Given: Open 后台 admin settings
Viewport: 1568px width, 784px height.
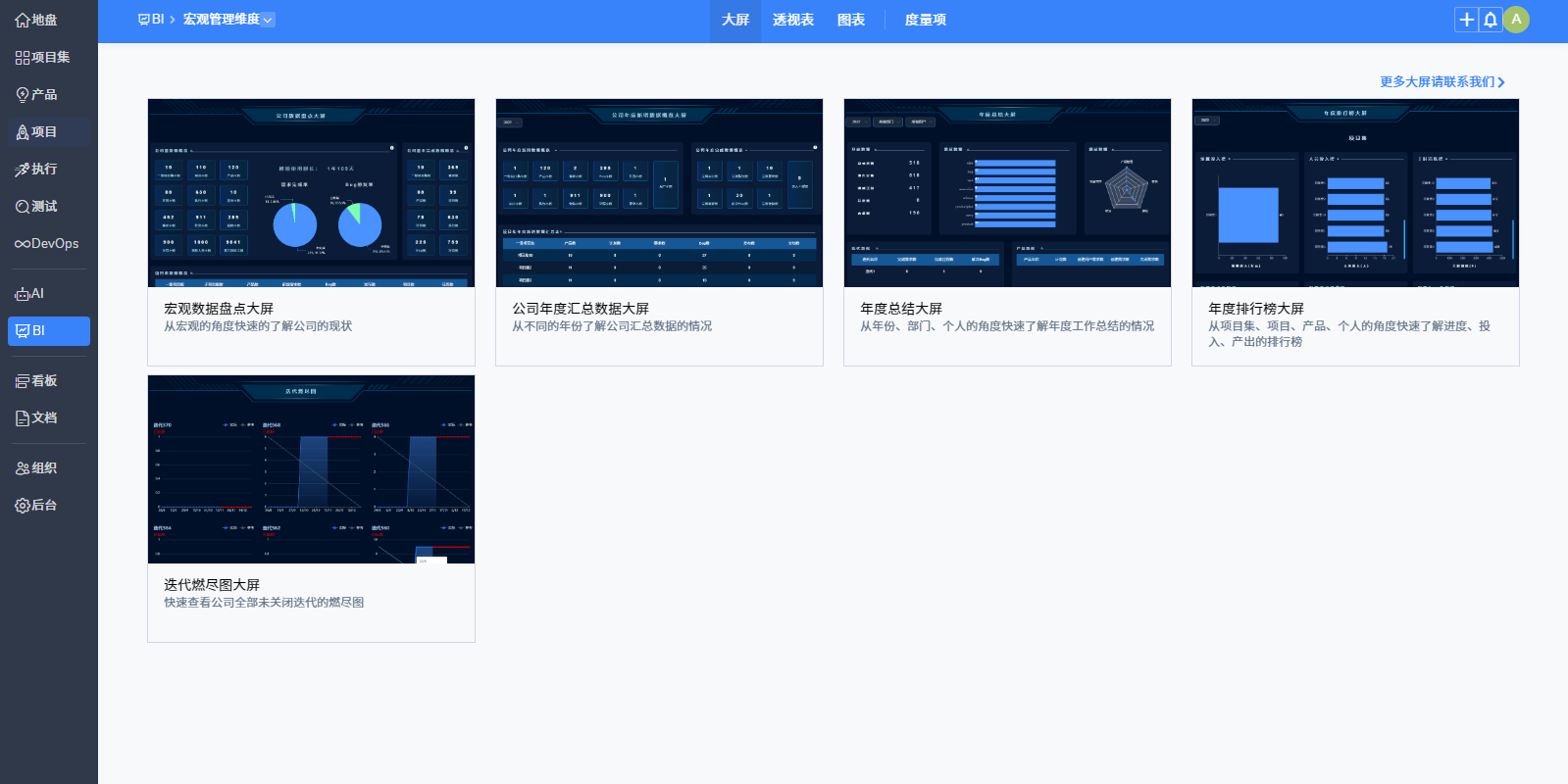Looking at the screenshot, I should (37, 506).
